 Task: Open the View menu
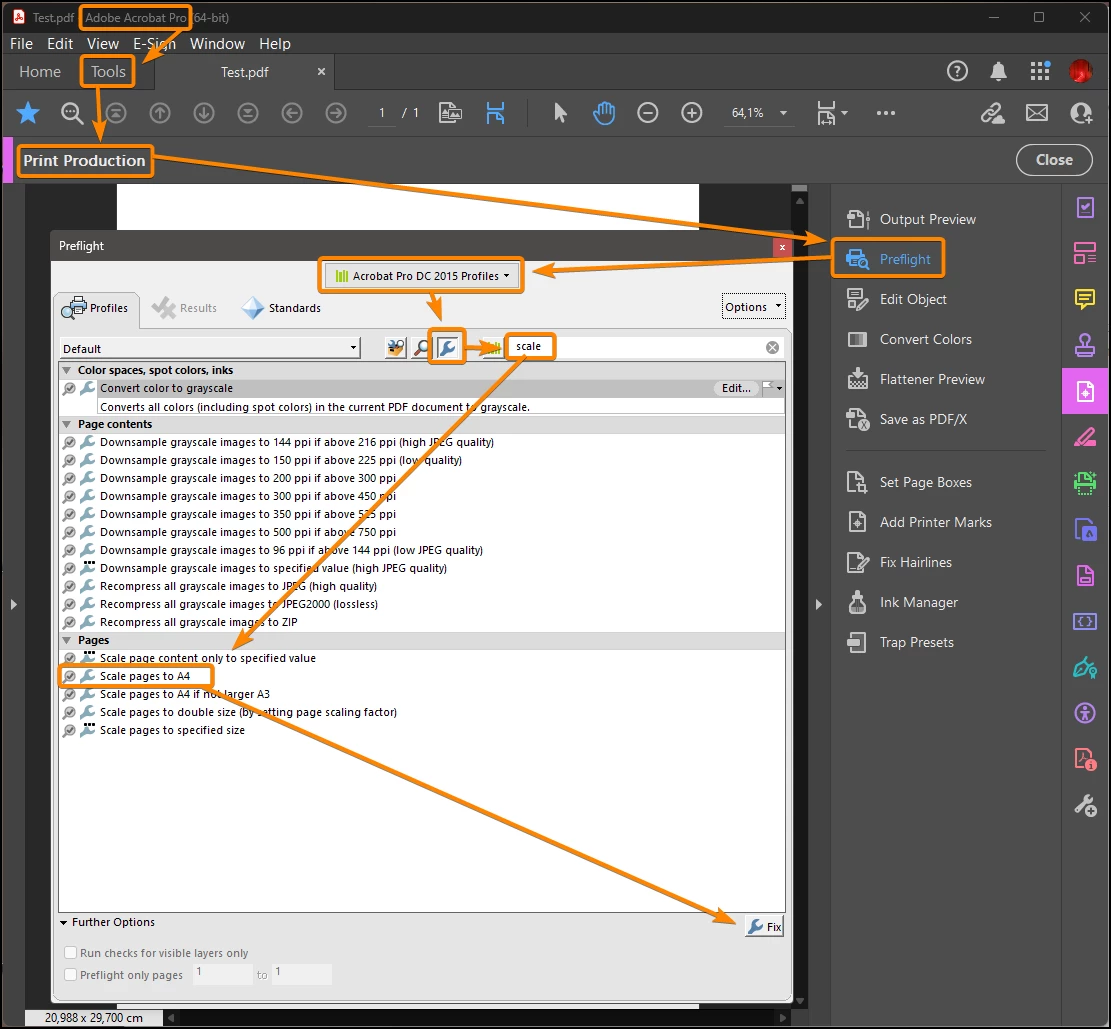tap(103, 43)
